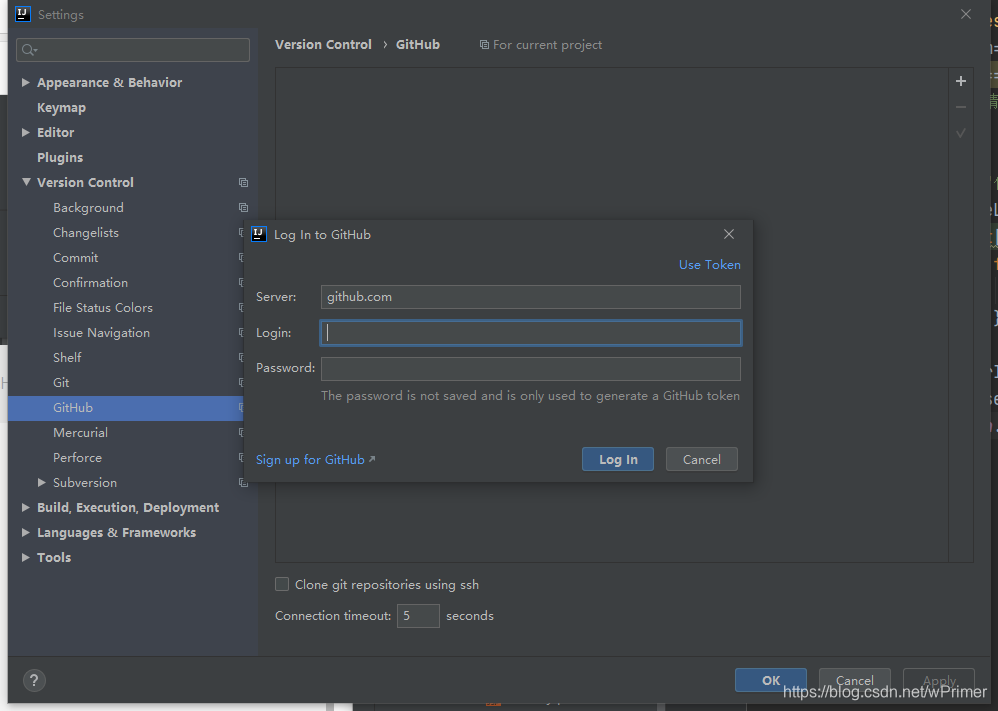Collapse the Version Control section
Viewport: 998px width, 711px height.
tap(25, 182)
